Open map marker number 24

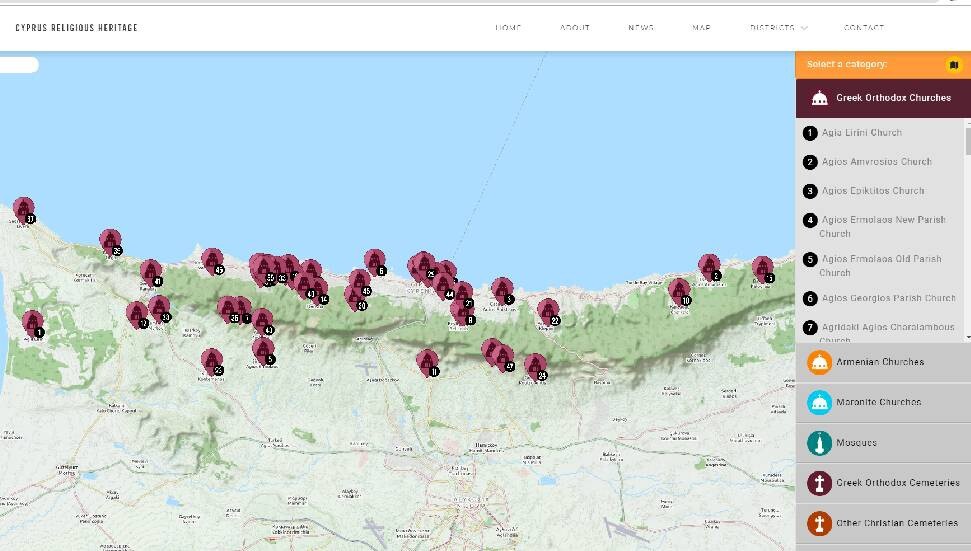pyautogui.click(x=536, y=366)
